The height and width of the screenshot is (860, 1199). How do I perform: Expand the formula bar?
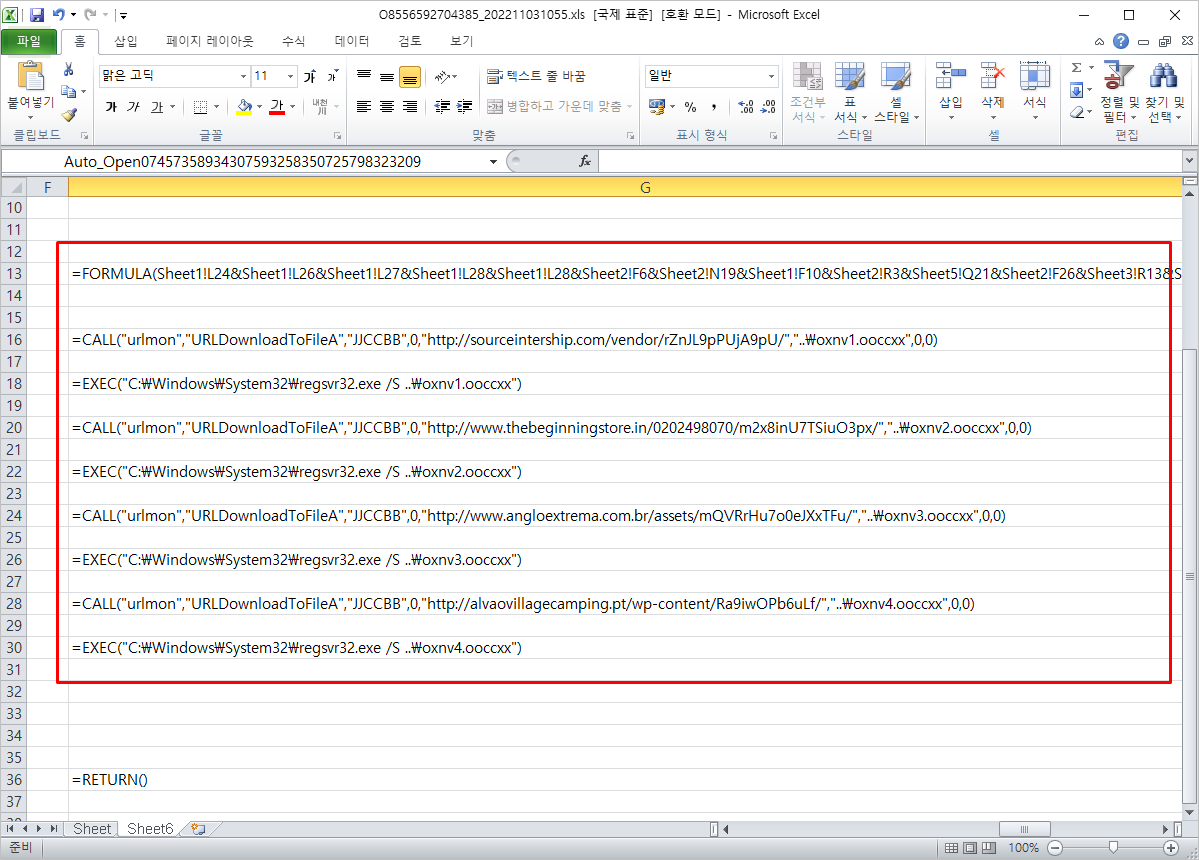click(x=1189, y=161)
